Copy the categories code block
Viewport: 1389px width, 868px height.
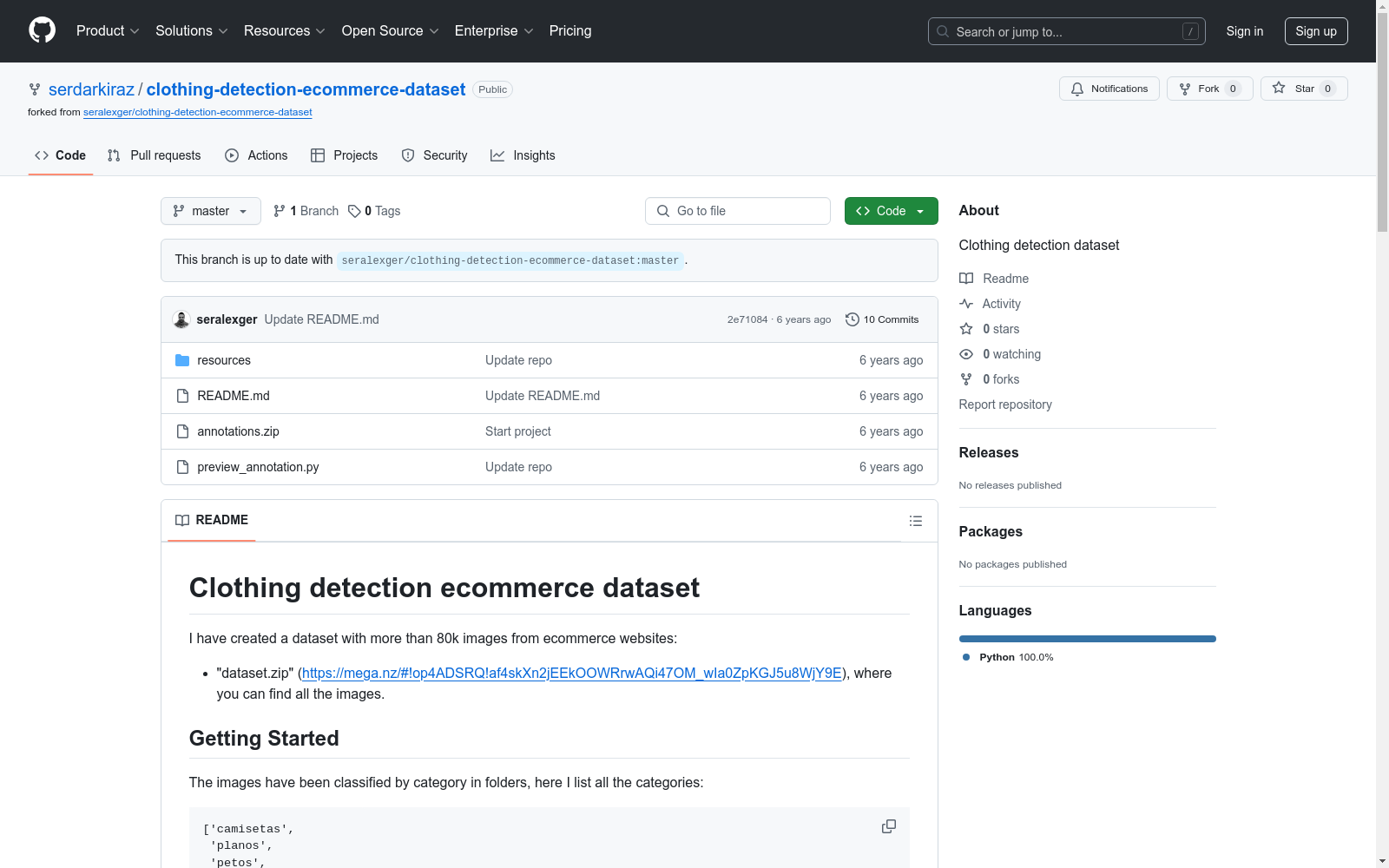[x=889, y=826]
